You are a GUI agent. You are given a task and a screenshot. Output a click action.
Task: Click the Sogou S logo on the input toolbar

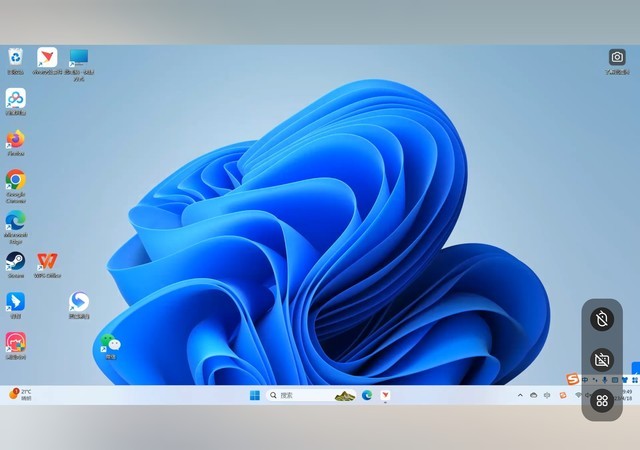click(x=573, y=379)
